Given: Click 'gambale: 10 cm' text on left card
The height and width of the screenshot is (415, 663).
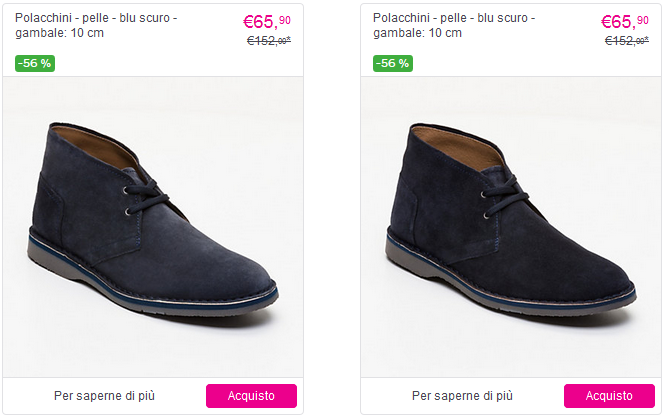Looking at the screenshot, I should click(60, 33).
